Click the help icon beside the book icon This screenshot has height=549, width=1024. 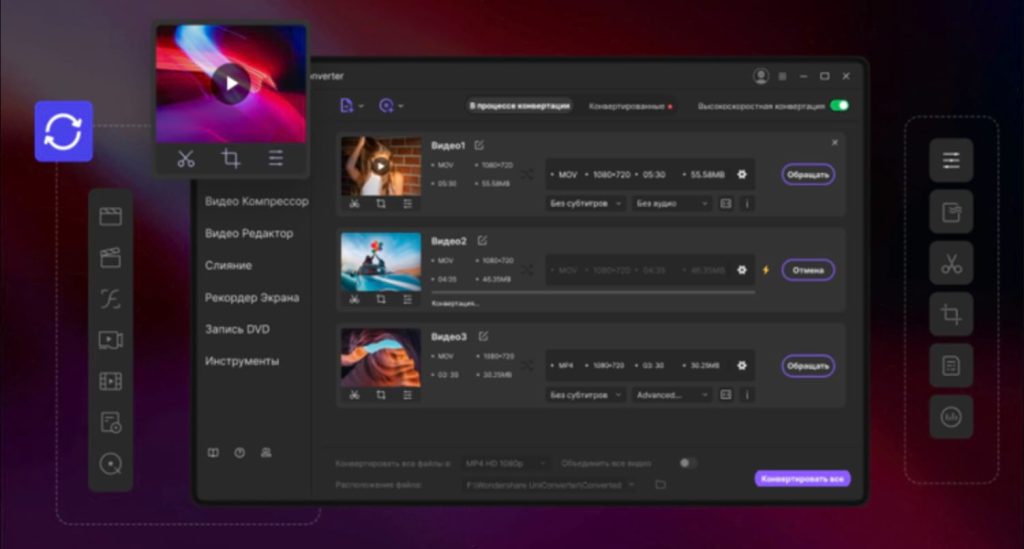pyautogui.click(x=240, y=452)
